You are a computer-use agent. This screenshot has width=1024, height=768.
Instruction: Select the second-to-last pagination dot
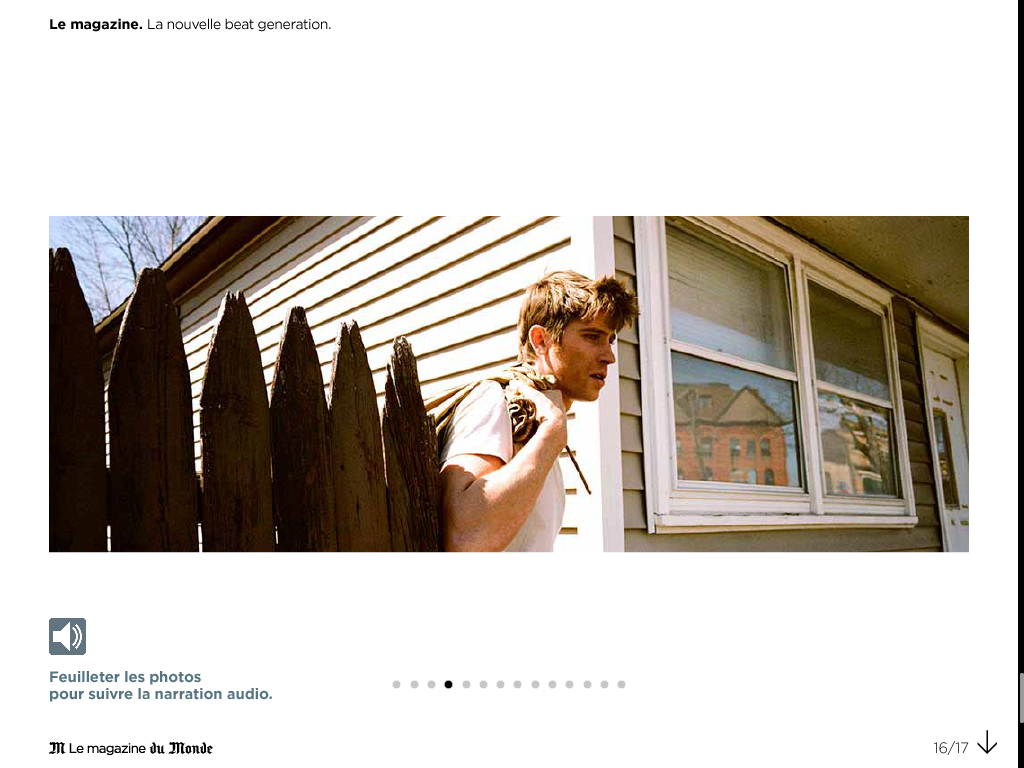[604, 684]
